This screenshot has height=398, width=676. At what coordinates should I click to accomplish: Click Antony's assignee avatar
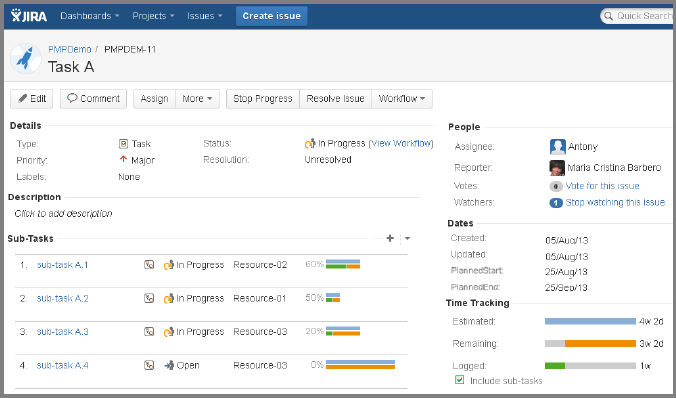pyautogui.click(x=557, y=147)
